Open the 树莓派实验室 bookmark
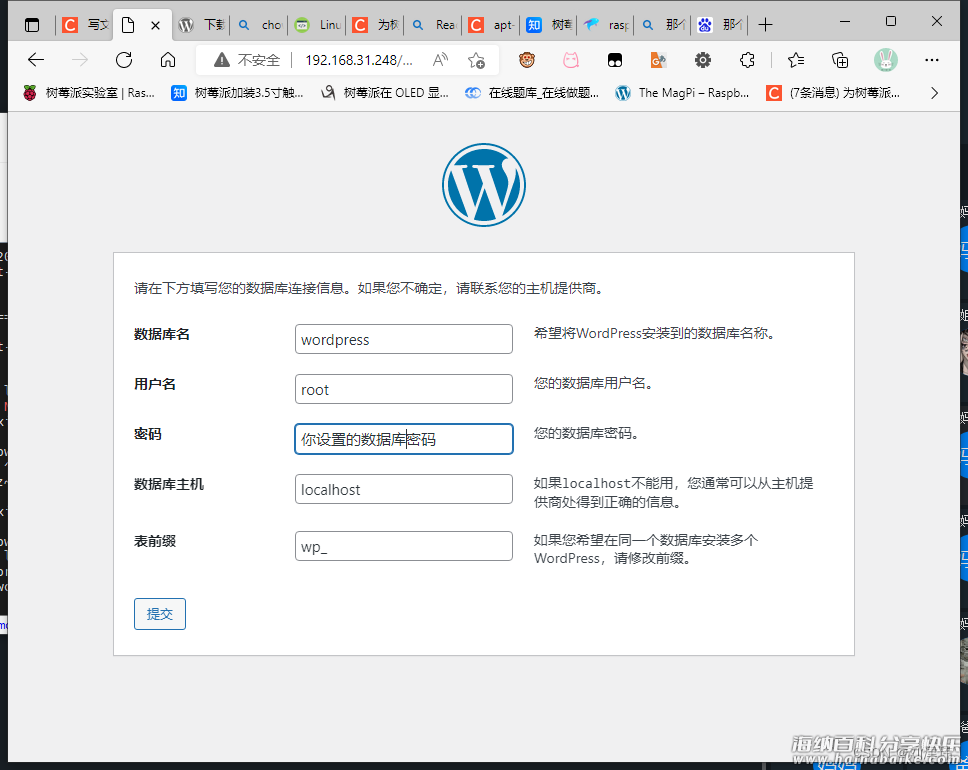The width and height of the screenshot is (968, 770). [x=88, y=93]
